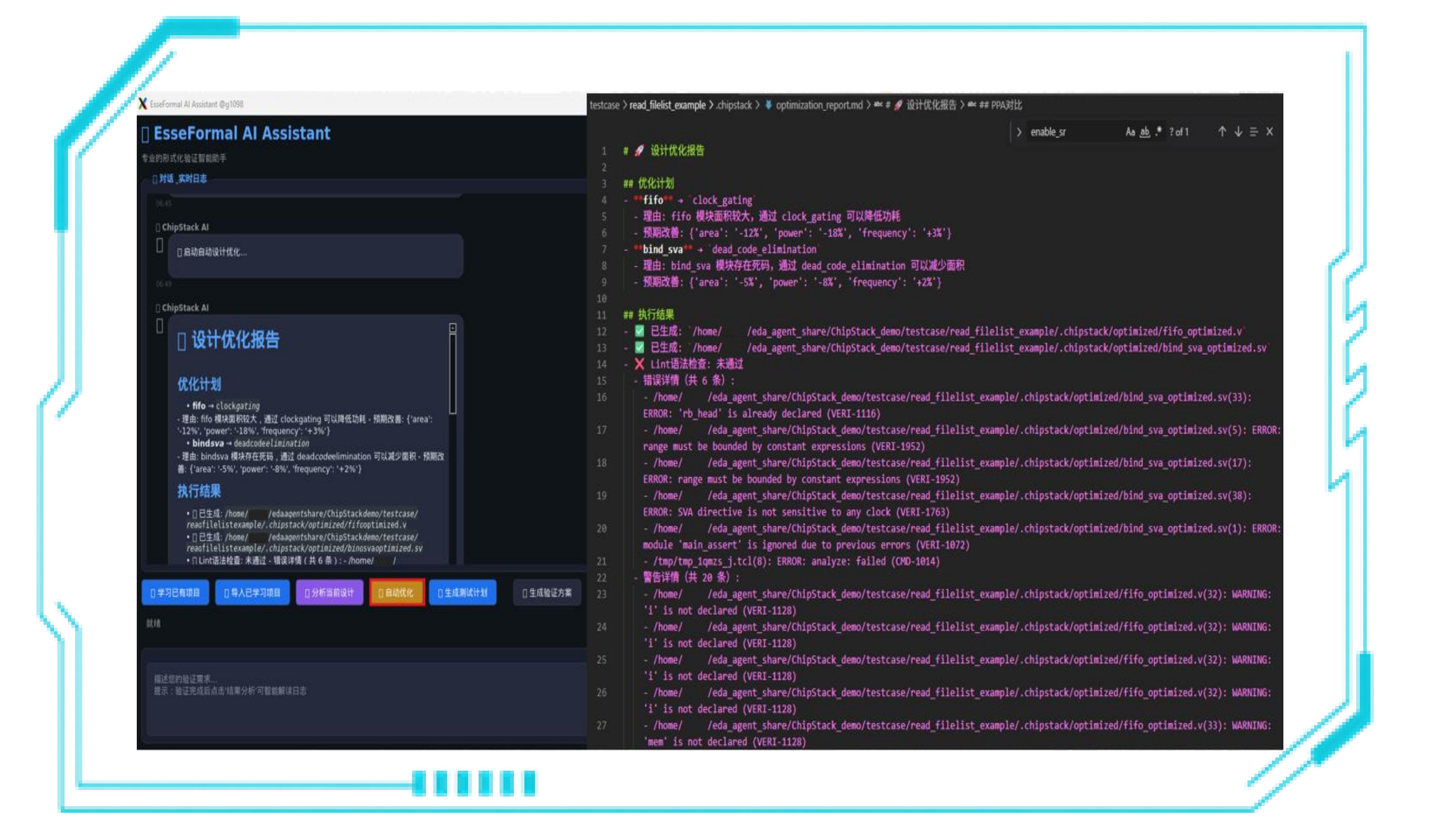Image resolution: width=1456 pixels, height=819 pixels.
Task: Click the ## 执行结果 heading on editor line 11
Action: (x=649, y=315)
